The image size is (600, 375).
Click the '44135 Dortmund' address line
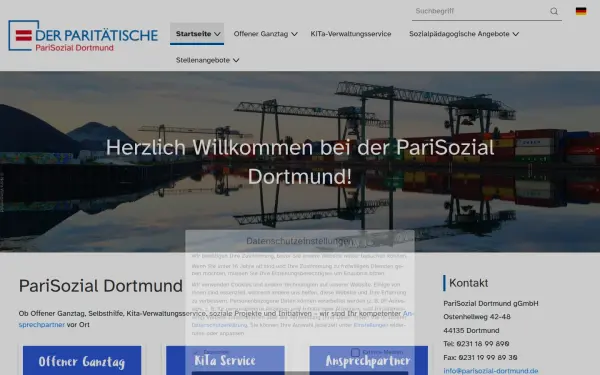471,330
